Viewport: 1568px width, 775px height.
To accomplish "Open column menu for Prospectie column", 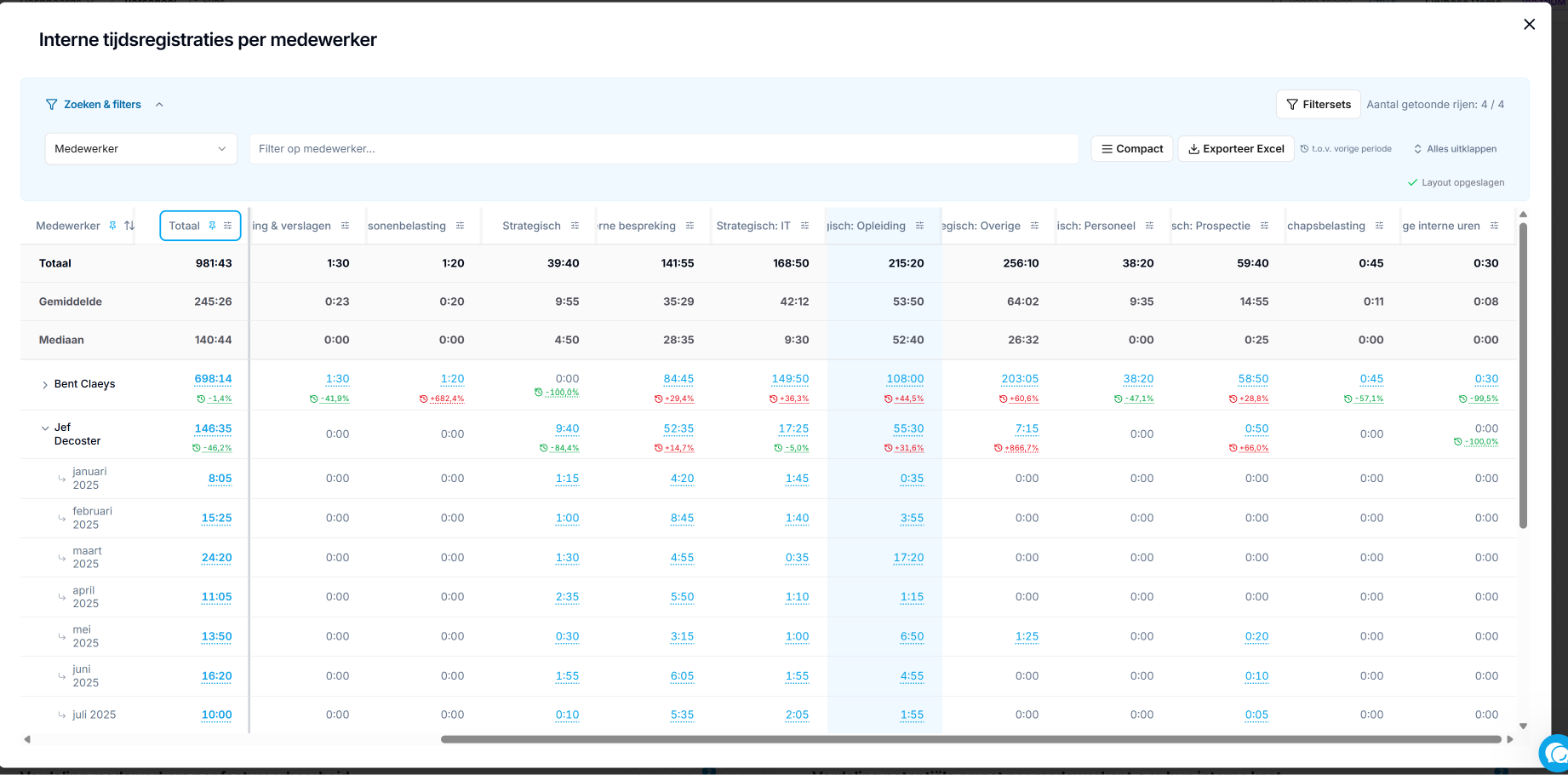I will [1264, 226].
